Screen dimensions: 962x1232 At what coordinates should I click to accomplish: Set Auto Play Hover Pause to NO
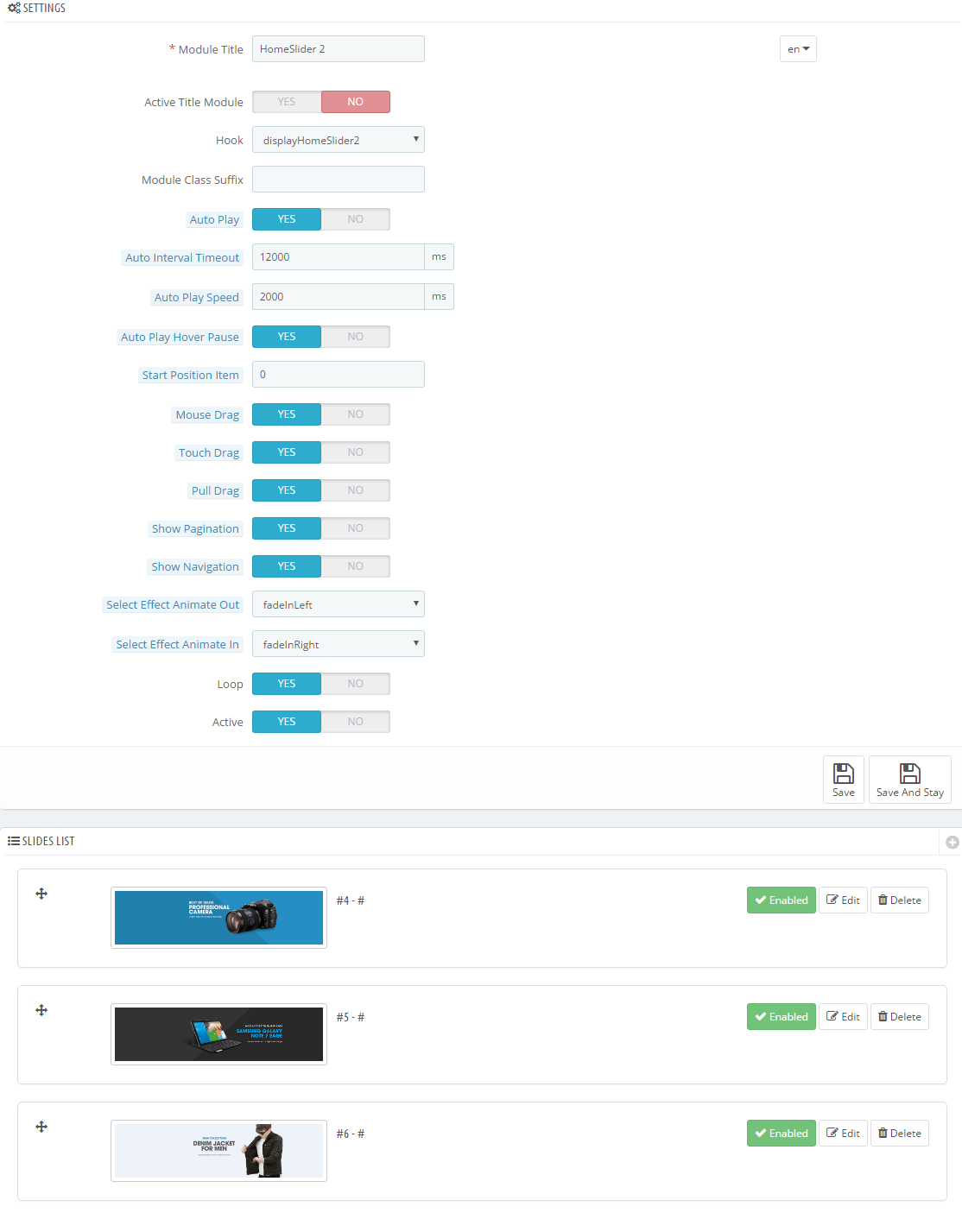click(356, 337)
